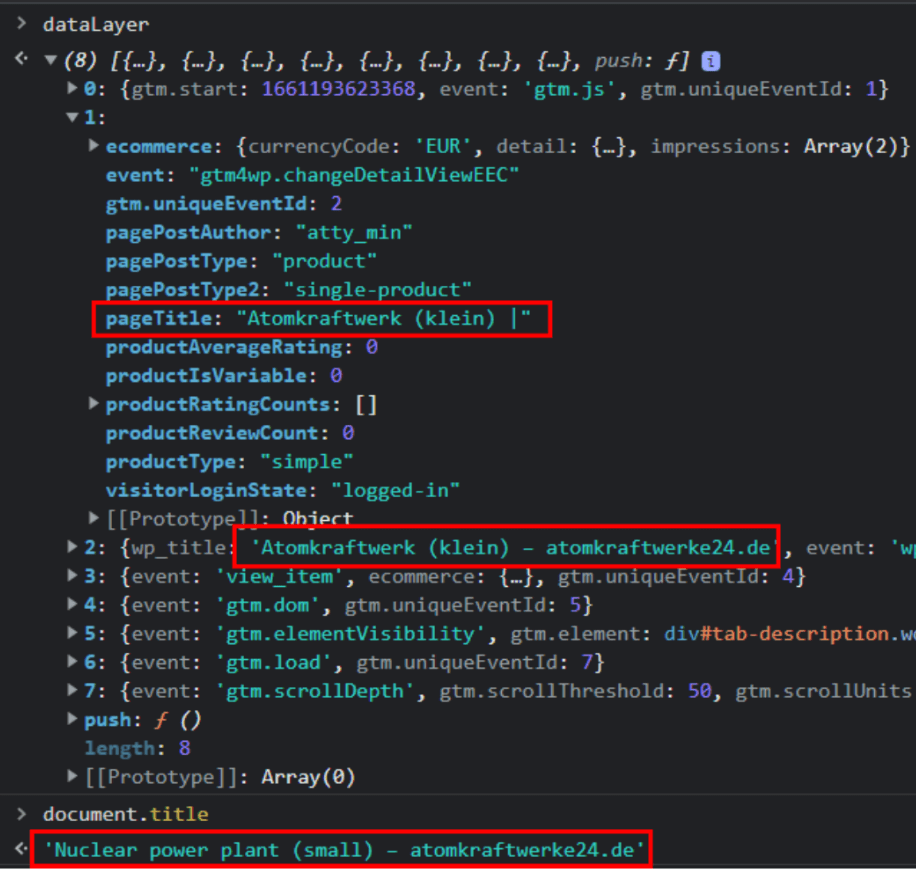Expand the ecommerce object property
The image size is (916, 870).
click(94, 146)
